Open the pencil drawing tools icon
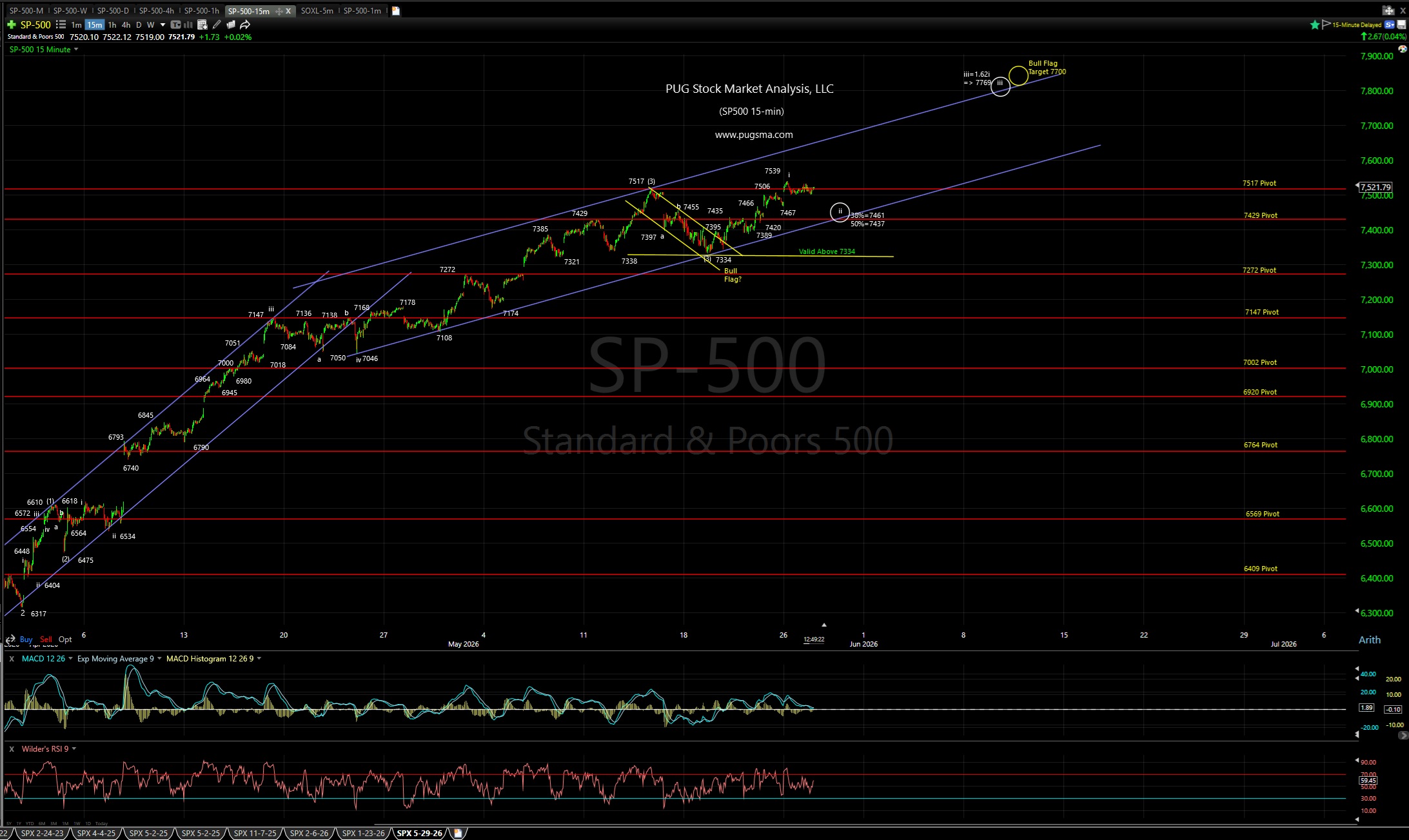Viewport: 1409px width, 840px height. 217,24
